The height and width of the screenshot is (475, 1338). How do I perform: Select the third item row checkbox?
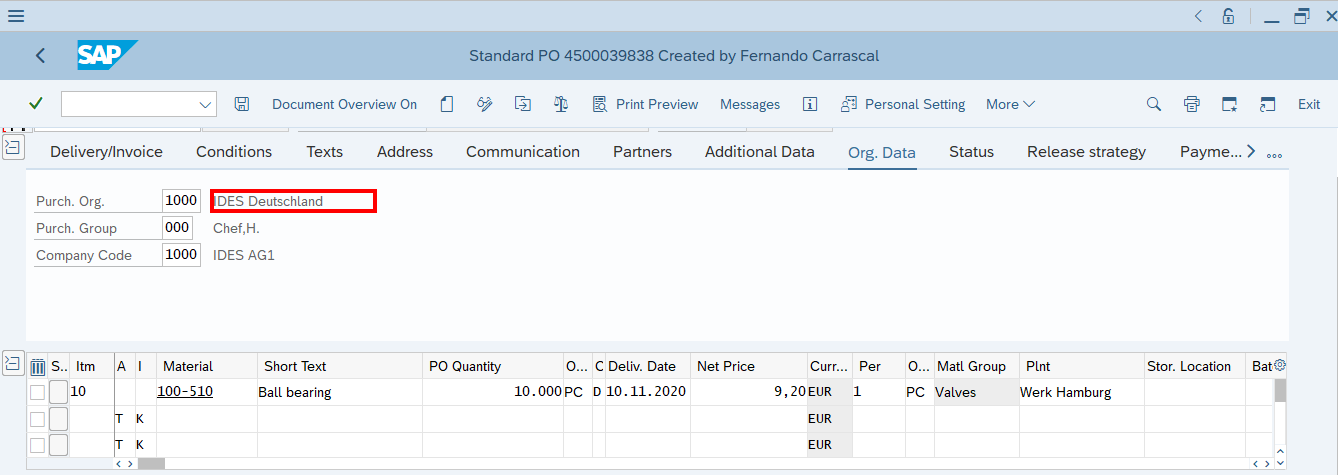[37, 445]
